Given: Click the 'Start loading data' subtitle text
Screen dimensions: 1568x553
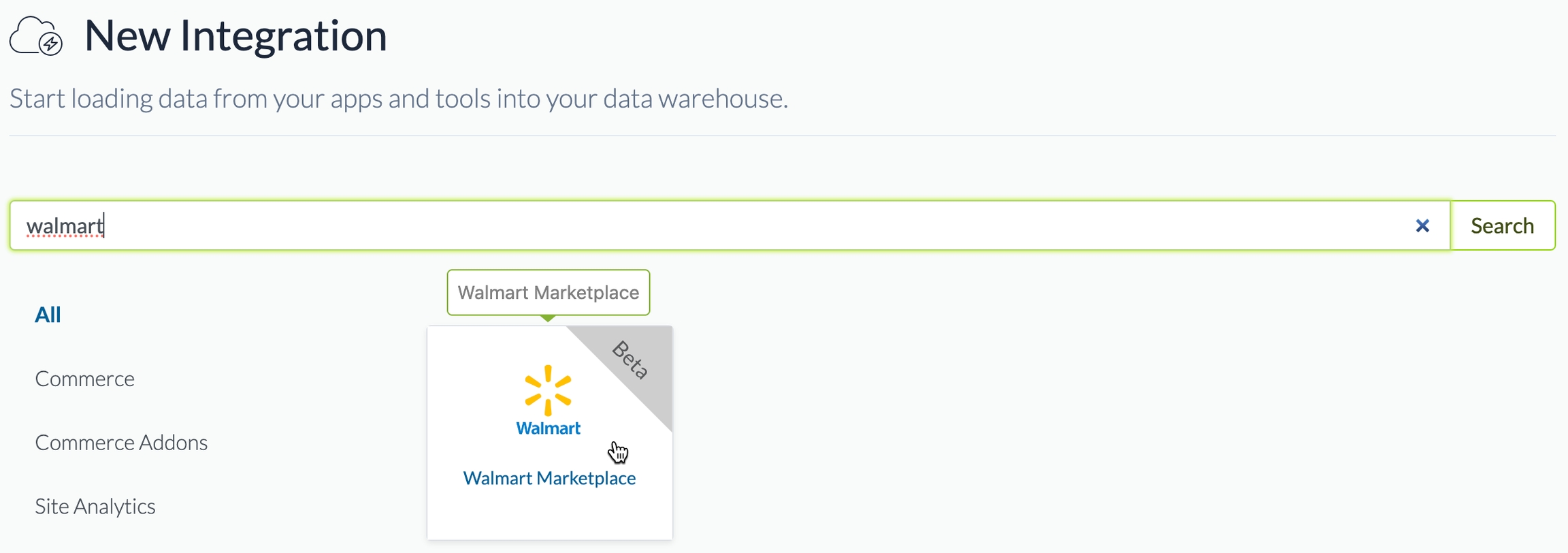Looking at the screenshot, I should [398, 99].
